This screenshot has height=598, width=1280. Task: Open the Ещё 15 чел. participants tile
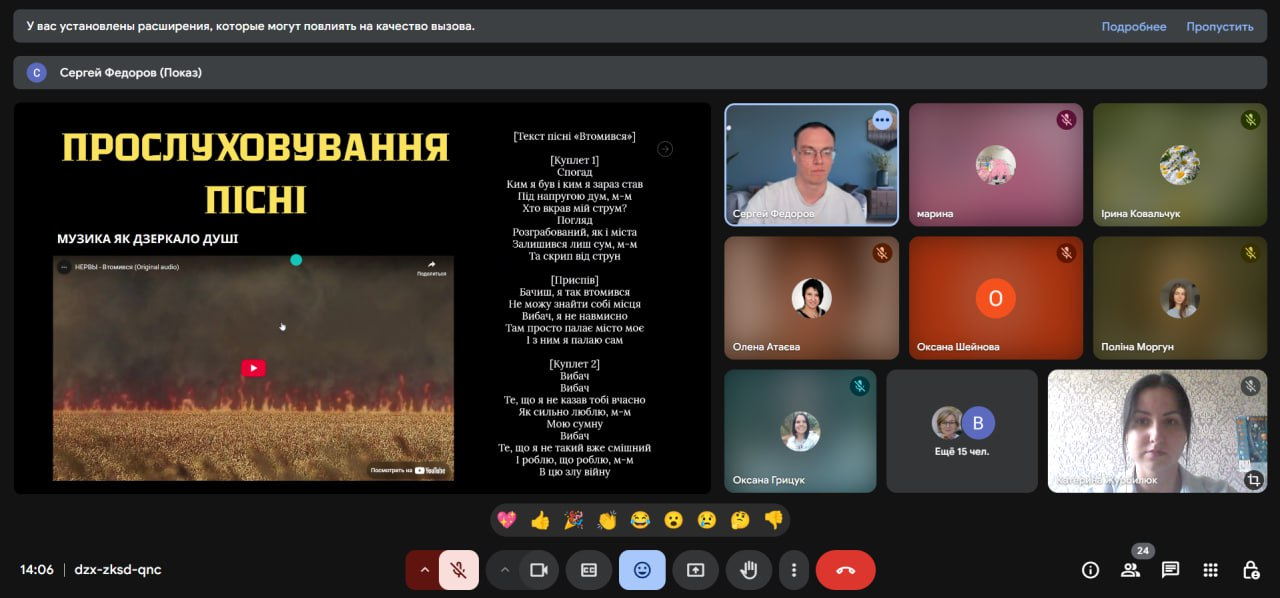(x=962, y=431)
